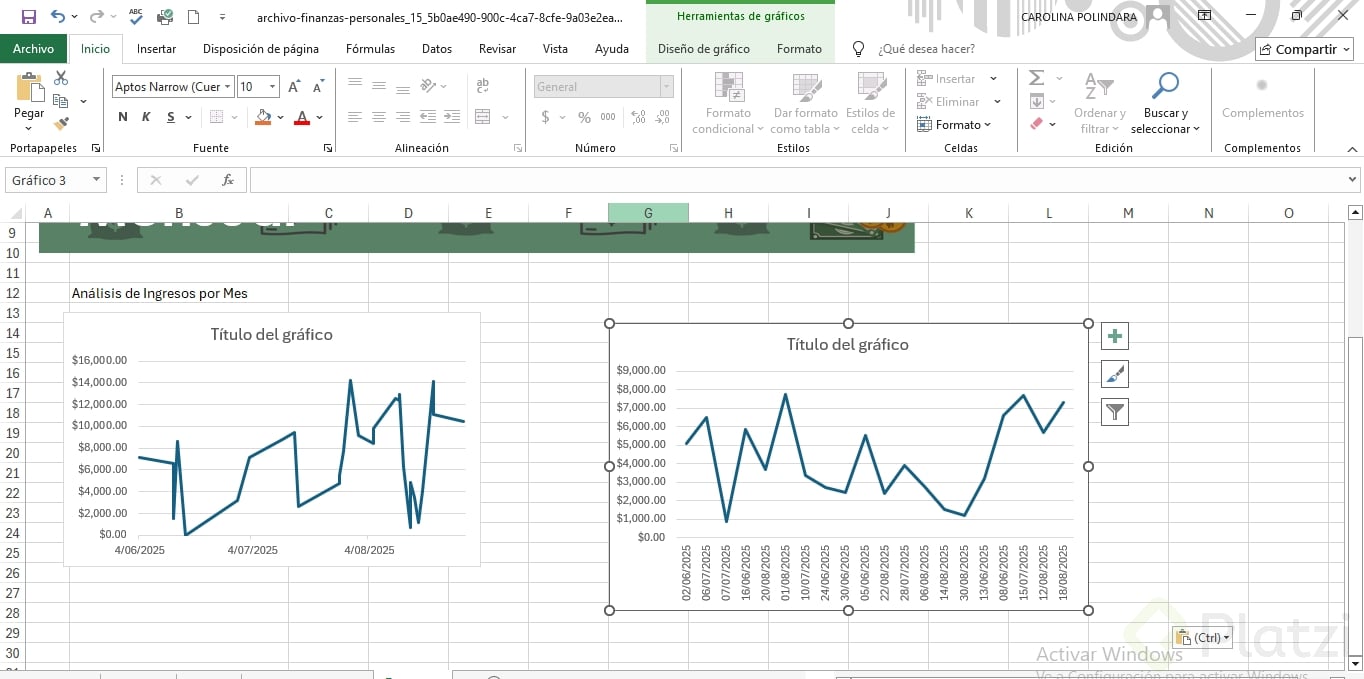Click the chart styles paintbrush icon
The width and height of the screenshot is (1364, 679).
point(1115,374)
